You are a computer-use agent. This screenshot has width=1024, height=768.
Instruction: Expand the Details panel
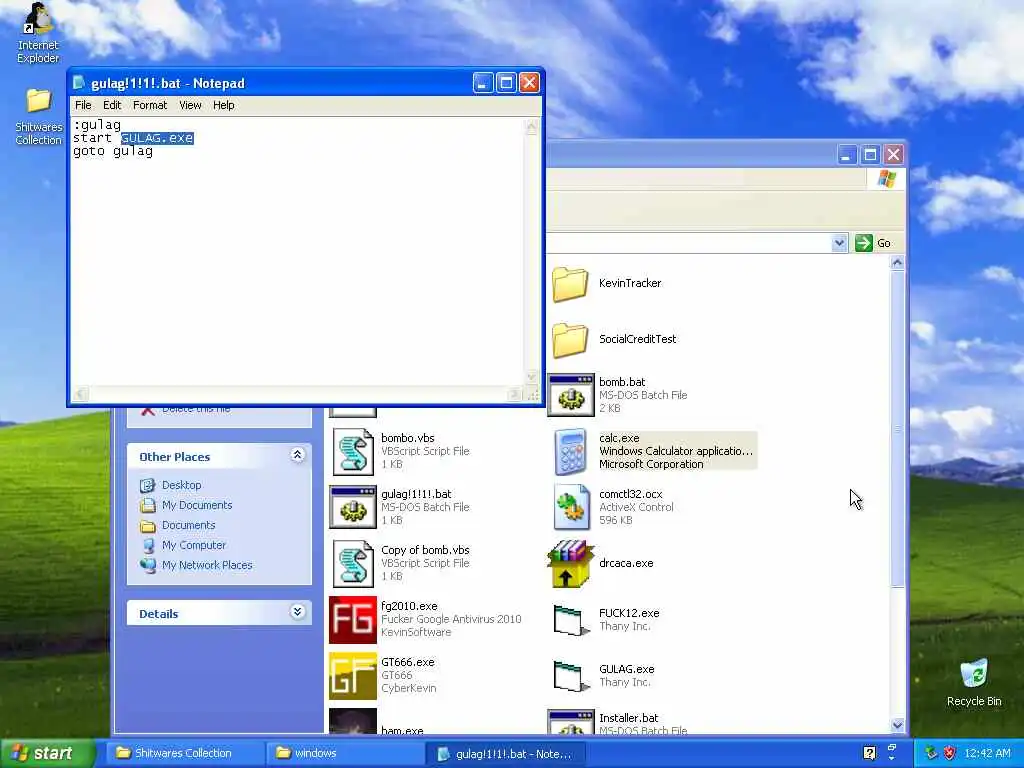click(x=297, y=612)
